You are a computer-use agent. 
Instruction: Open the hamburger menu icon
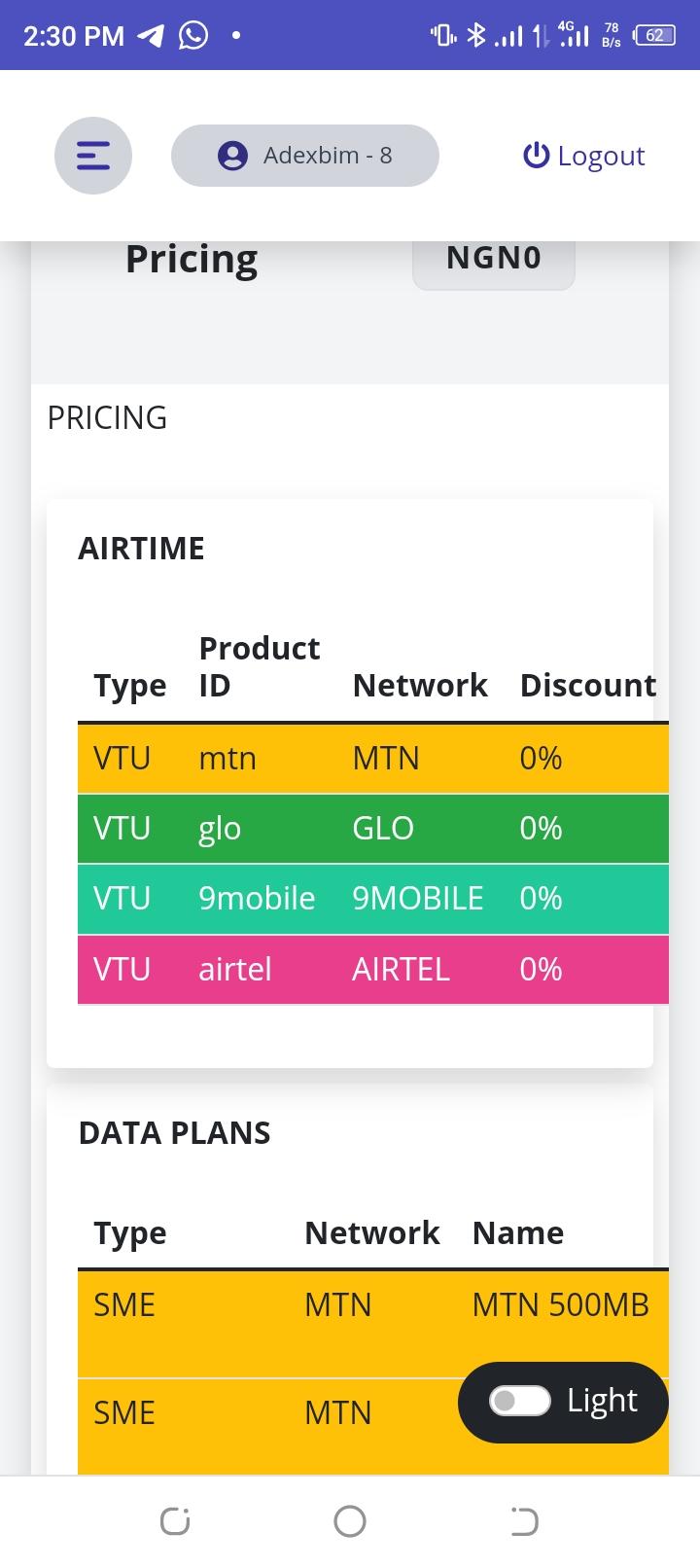(93, 156)
